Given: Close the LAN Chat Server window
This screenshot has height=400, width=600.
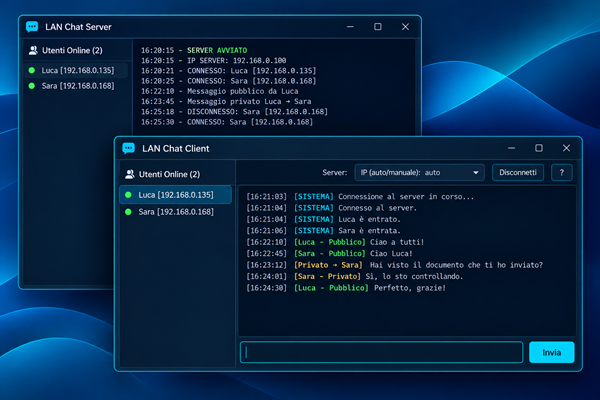Looking at the screenshot, I should (x=405, y=27).
